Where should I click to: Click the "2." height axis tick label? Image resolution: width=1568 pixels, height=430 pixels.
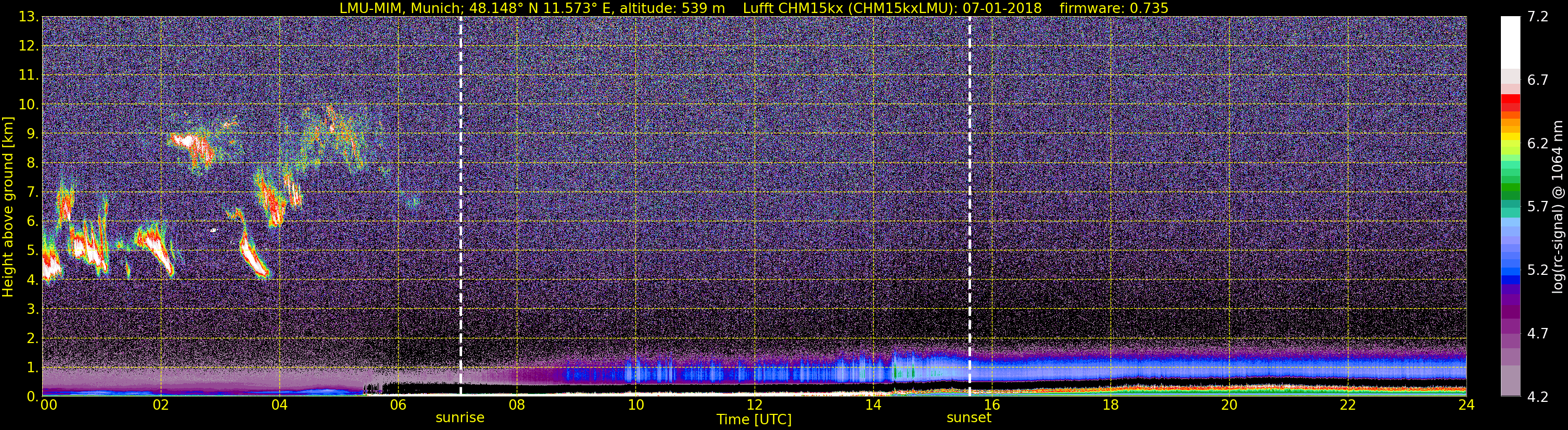(x=32, y=338)
